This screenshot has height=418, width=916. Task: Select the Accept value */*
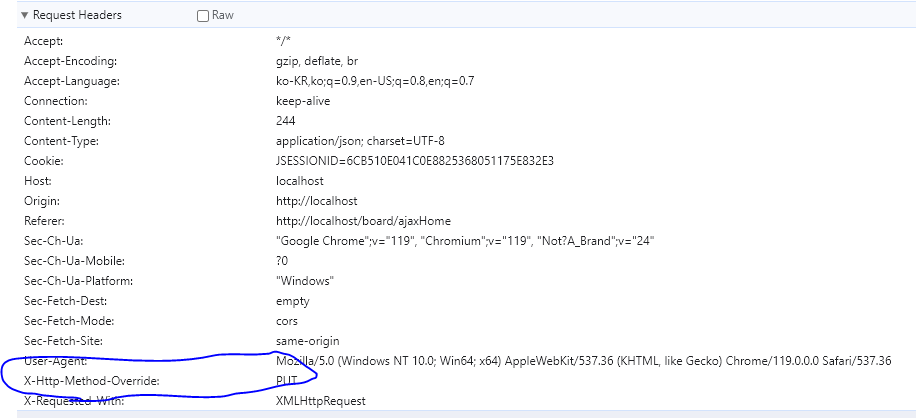point(283,41)
